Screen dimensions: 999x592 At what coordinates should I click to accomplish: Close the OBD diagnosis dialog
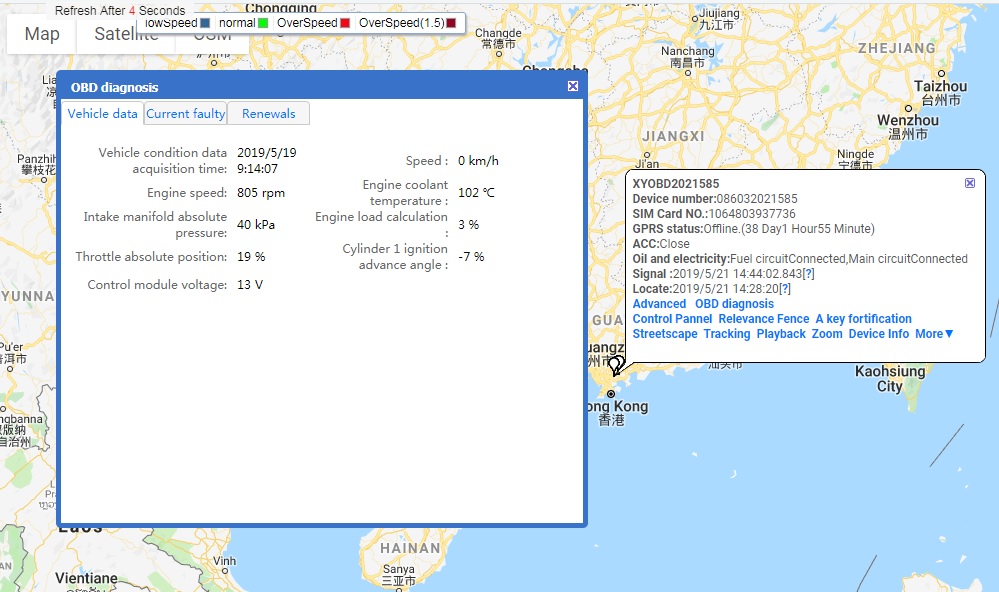coord(573,87)
